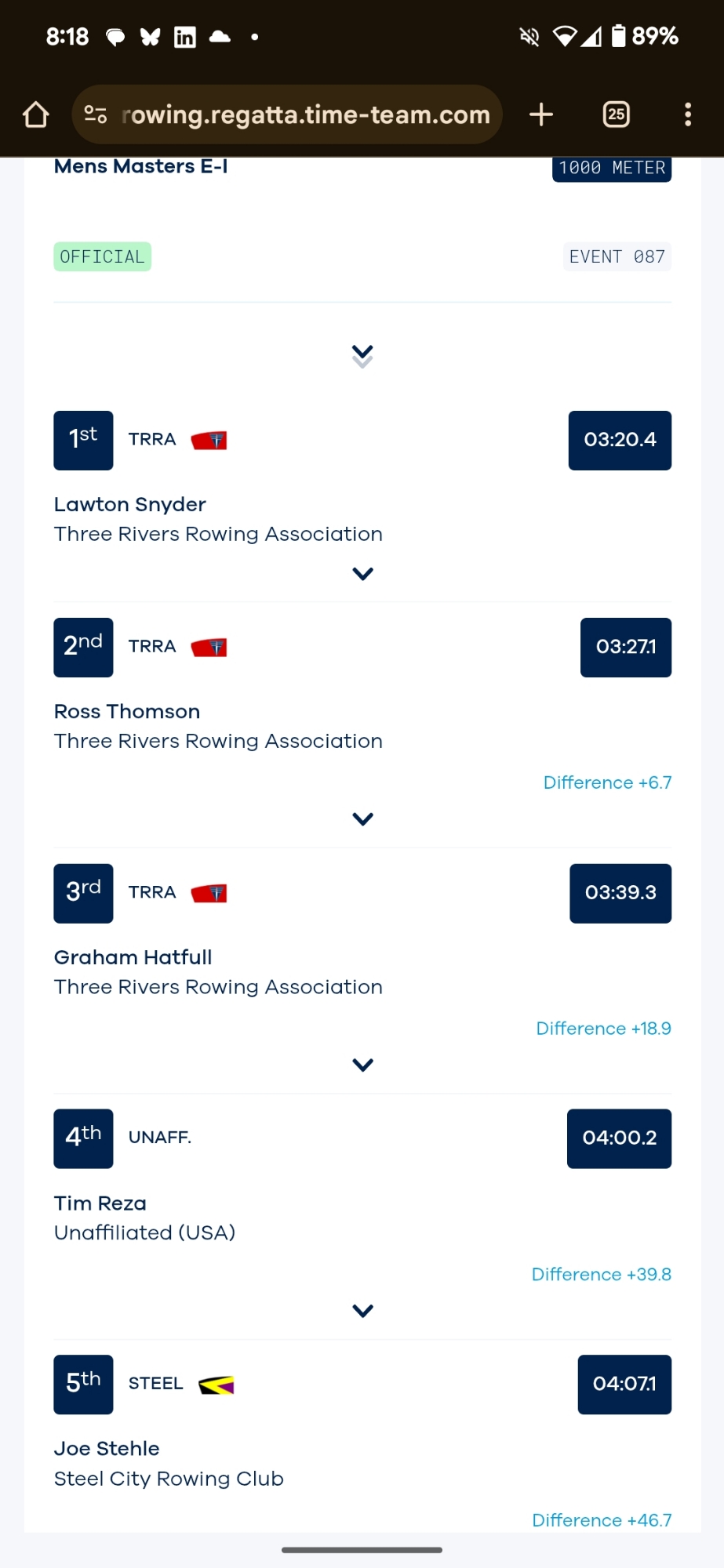Select the Joe Stehle entry name

(x=107, y=1449)
